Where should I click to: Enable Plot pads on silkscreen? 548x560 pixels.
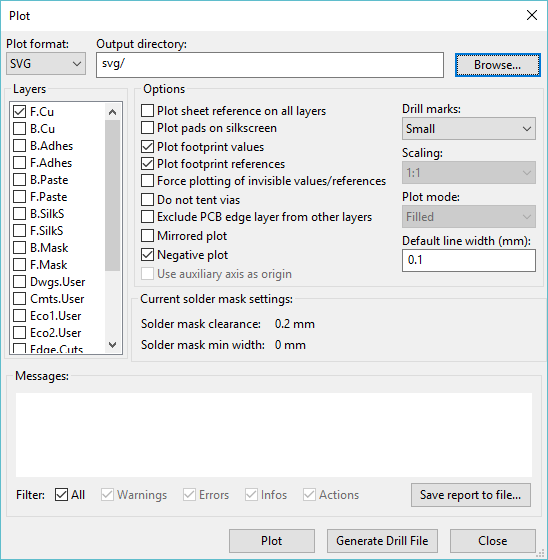coord(147,128)
